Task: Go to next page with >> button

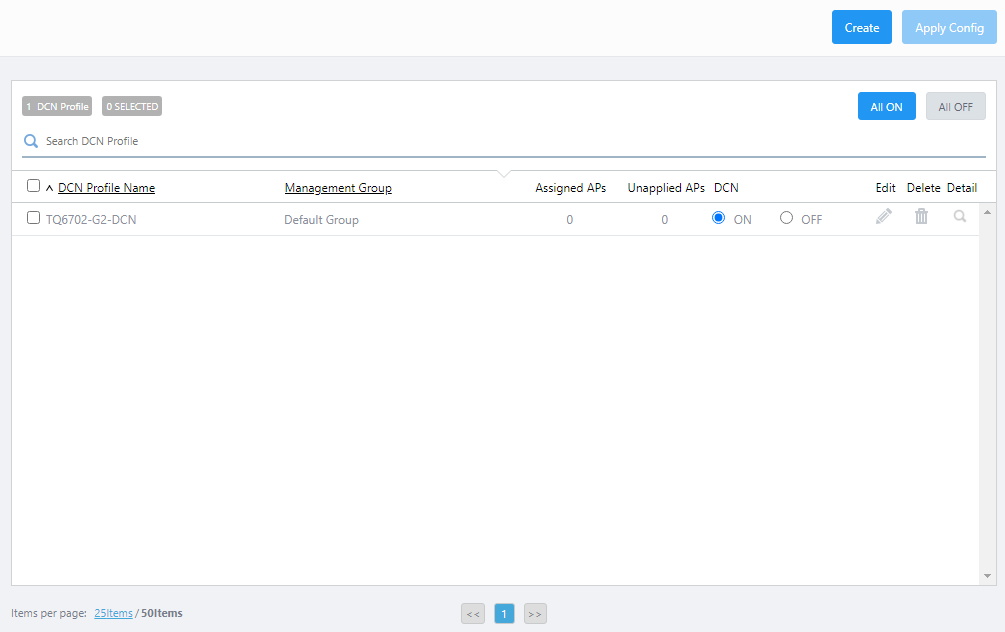Action: point(535,614)
